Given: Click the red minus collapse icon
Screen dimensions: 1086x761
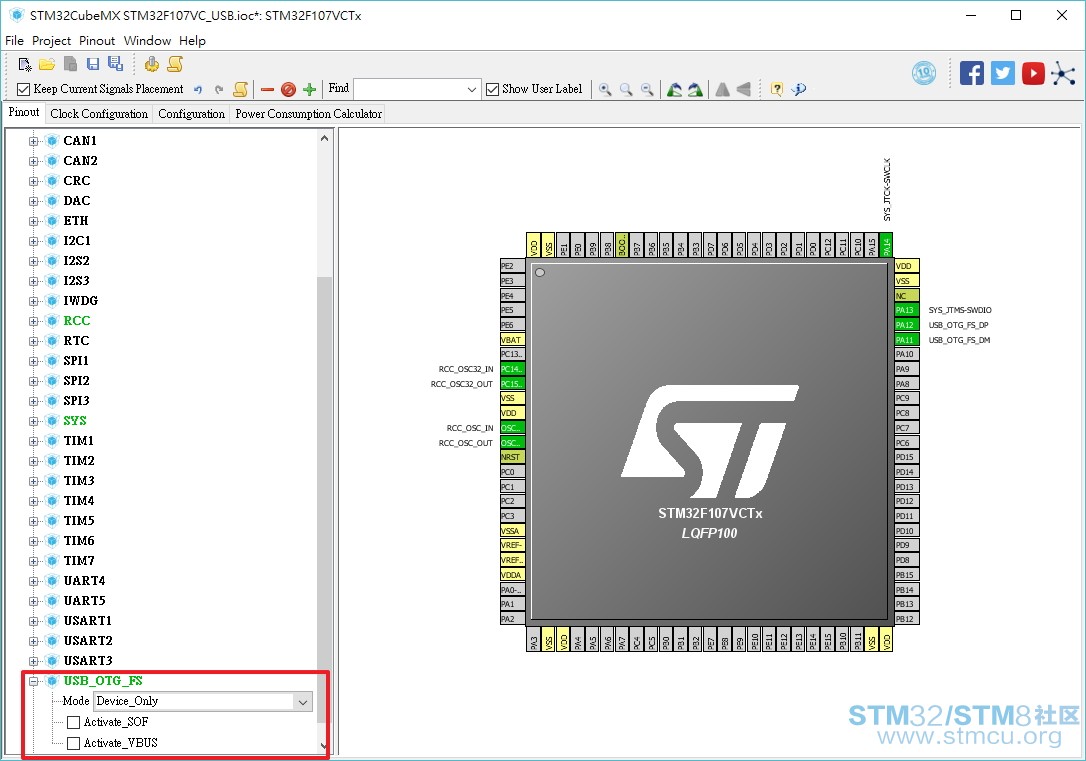Looking at the screenshot, I should click(267, 89).
